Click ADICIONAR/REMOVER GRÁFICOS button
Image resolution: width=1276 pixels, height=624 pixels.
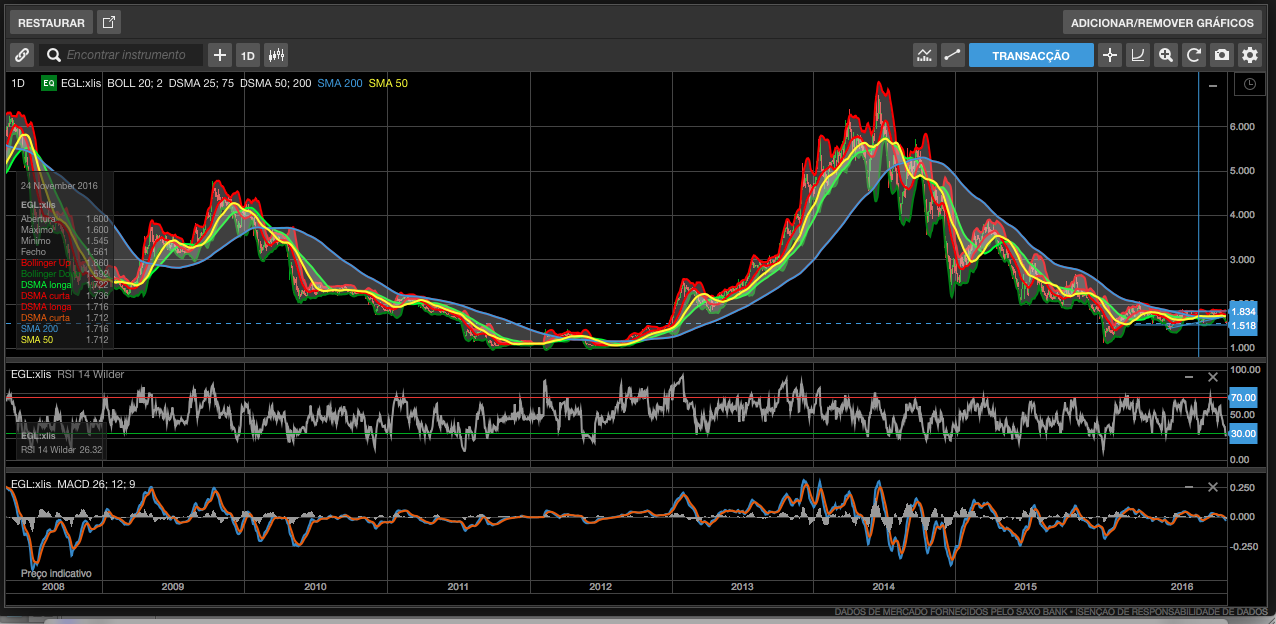[x=1162, y=22]
